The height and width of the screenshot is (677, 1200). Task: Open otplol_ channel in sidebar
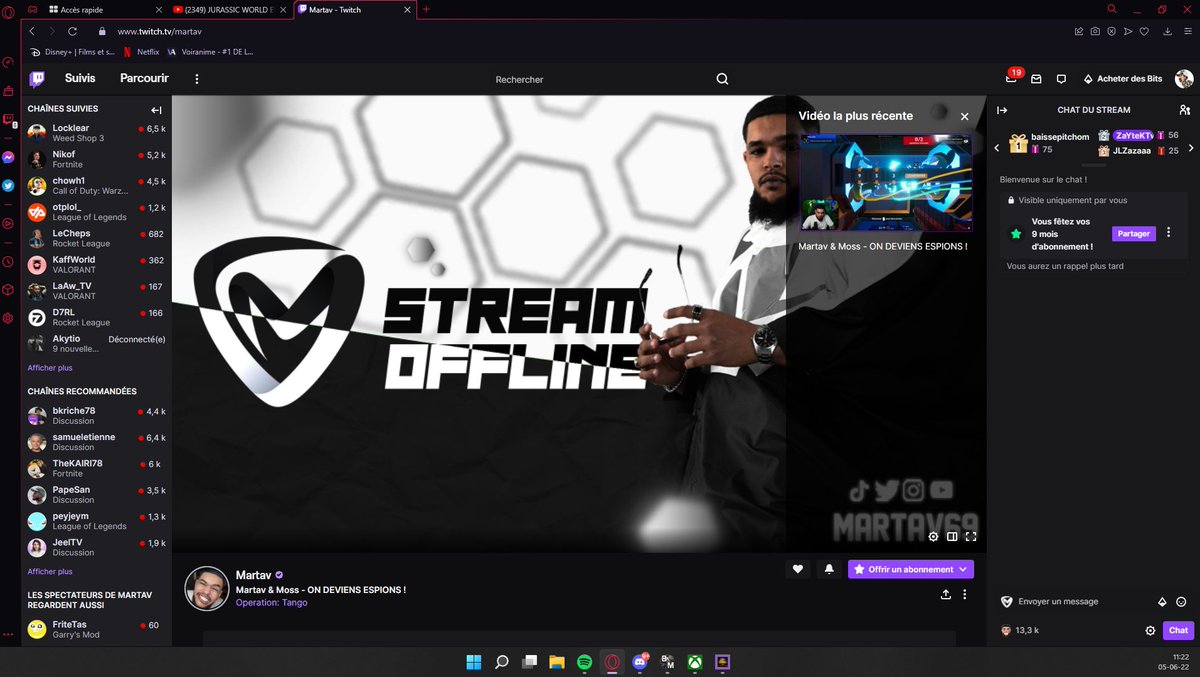(96, 212)
